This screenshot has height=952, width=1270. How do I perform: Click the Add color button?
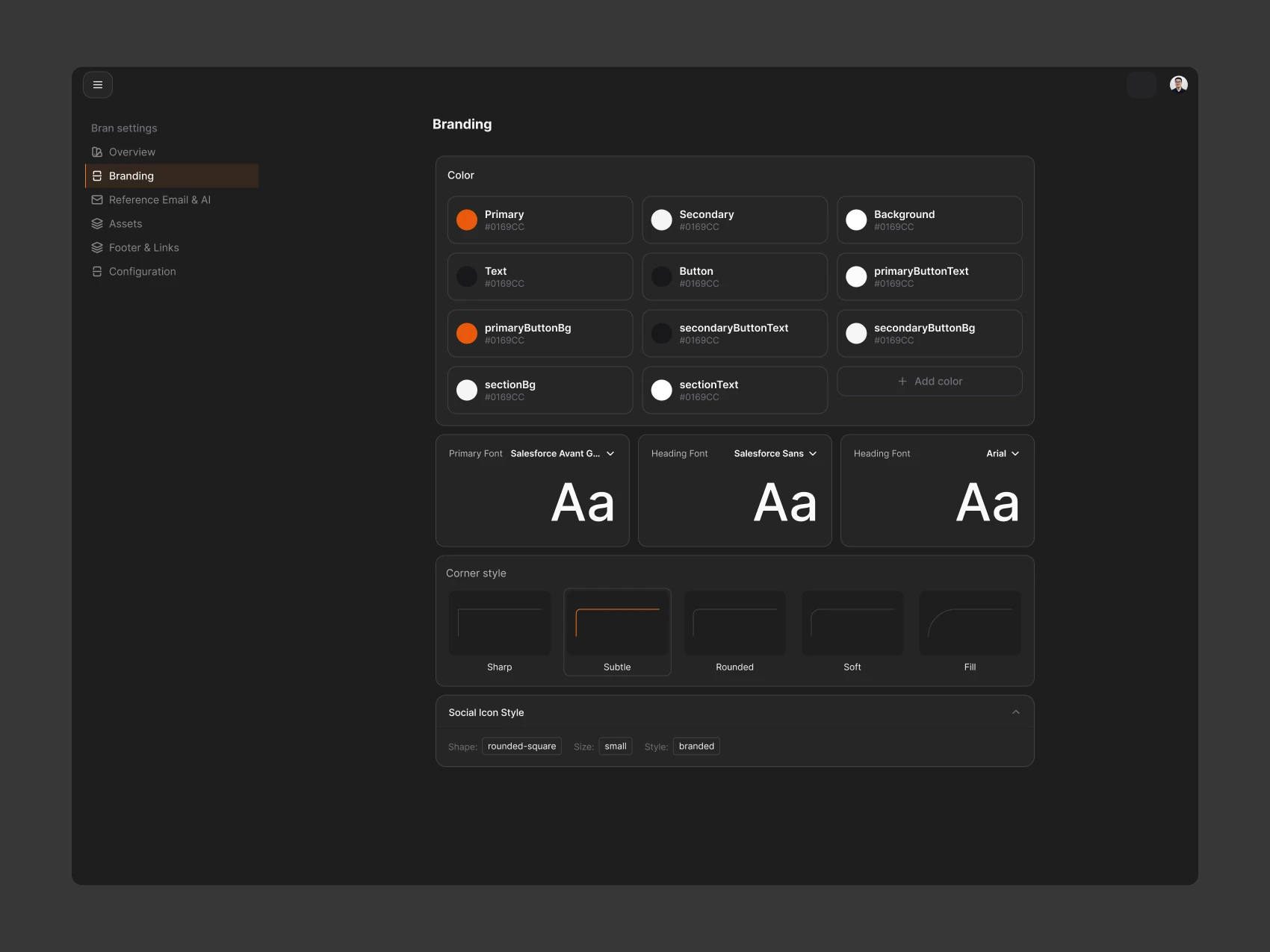(929, 382)
